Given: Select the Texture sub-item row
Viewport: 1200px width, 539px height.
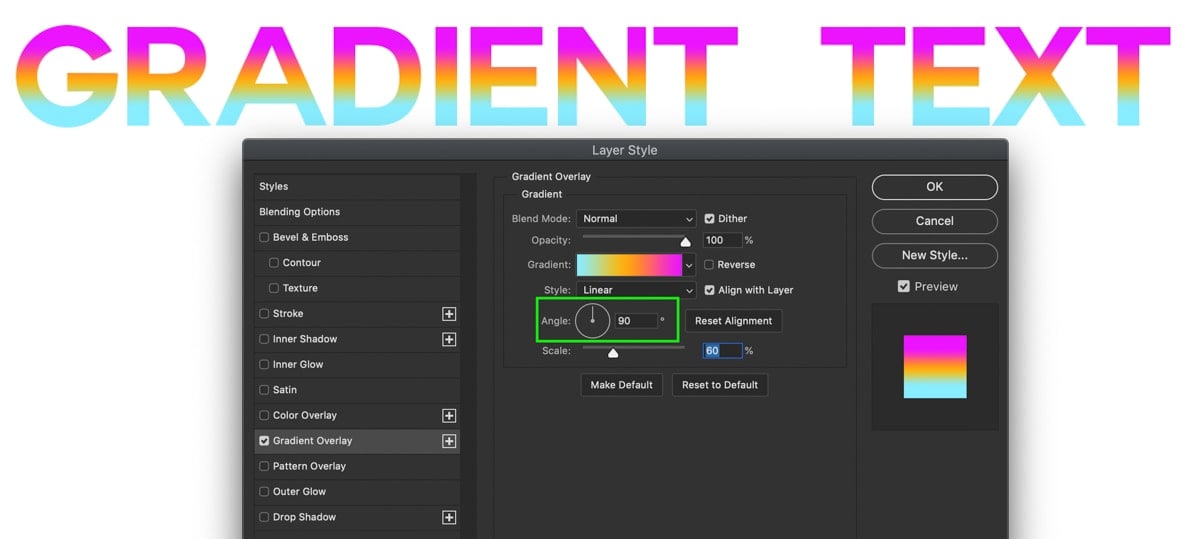Looking at the screenshot, I should click(358, 288).
